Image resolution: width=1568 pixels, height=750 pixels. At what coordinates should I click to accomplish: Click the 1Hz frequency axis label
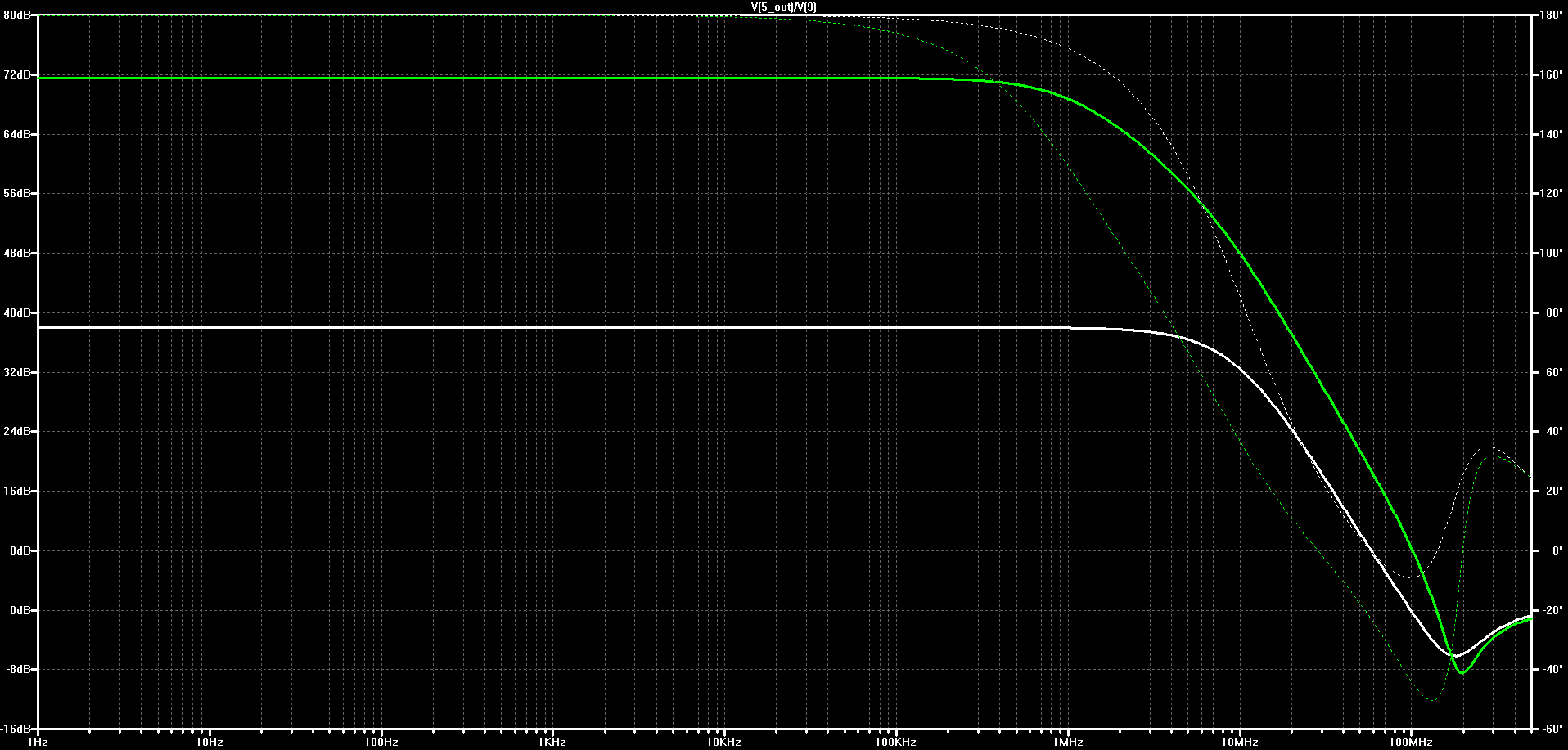(38, 743)
